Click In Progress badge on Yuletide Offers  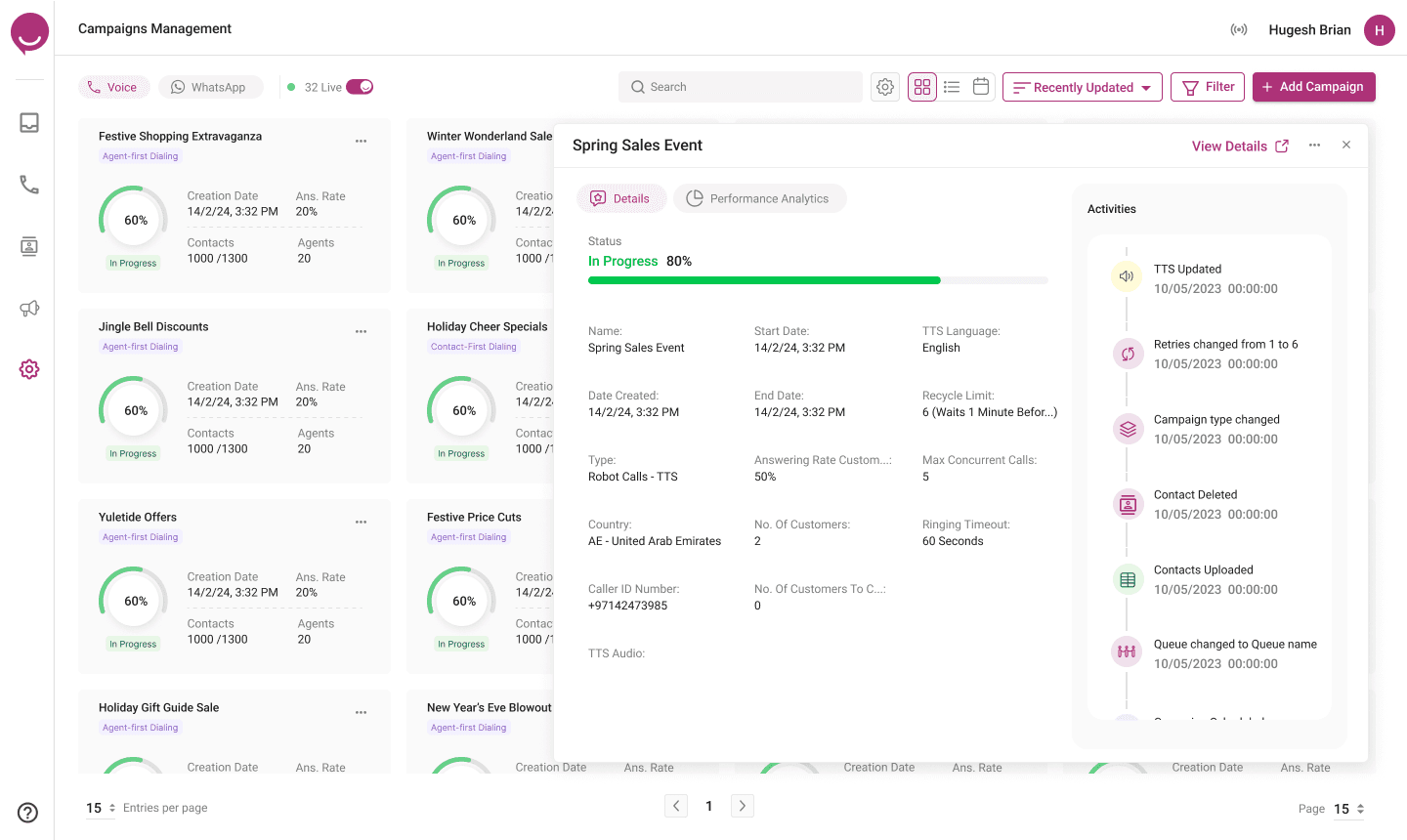[133, 645]
